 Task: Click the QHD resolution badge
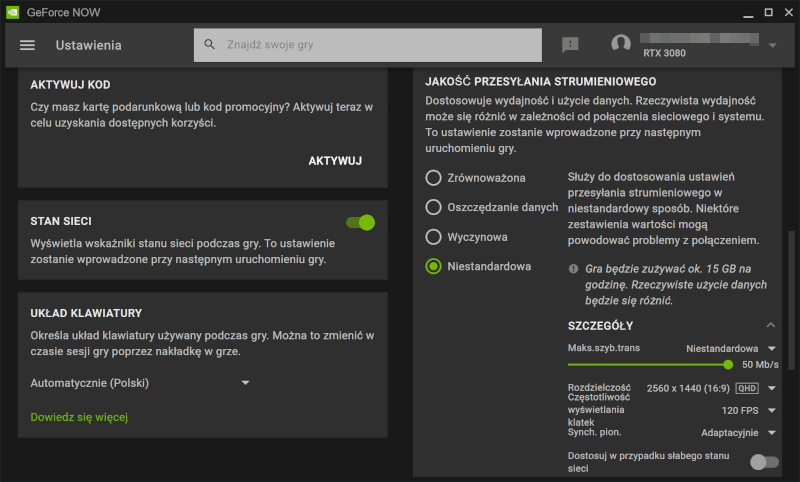(747, 388)
